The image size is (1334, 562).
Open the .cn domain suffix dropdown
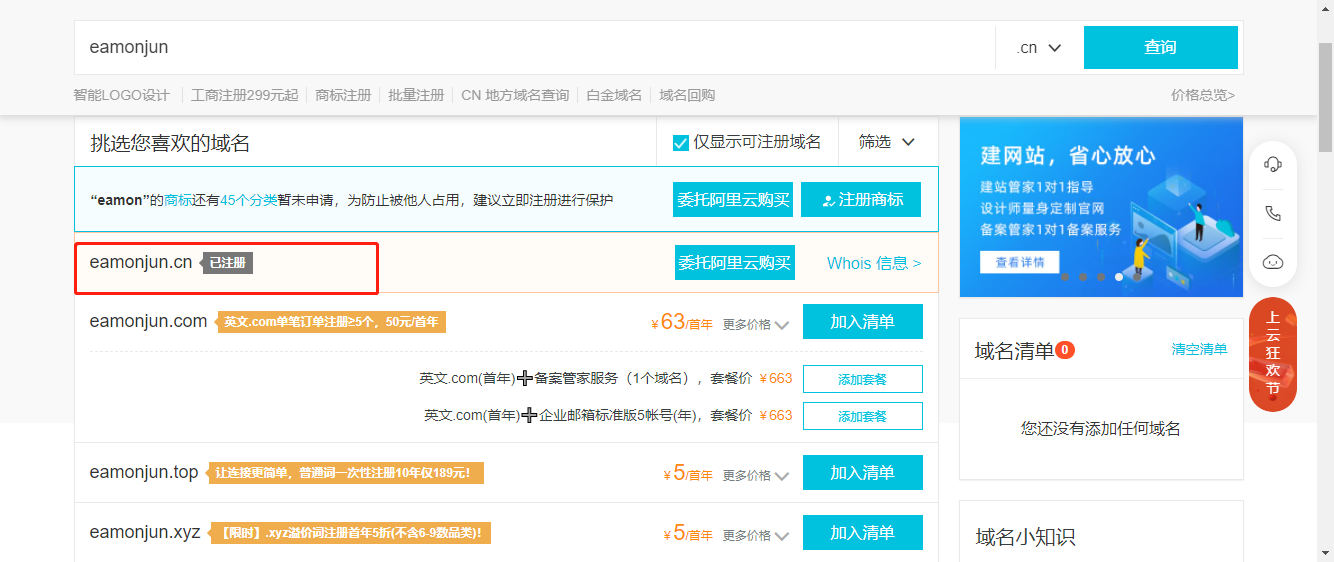tap(1039, 47)
